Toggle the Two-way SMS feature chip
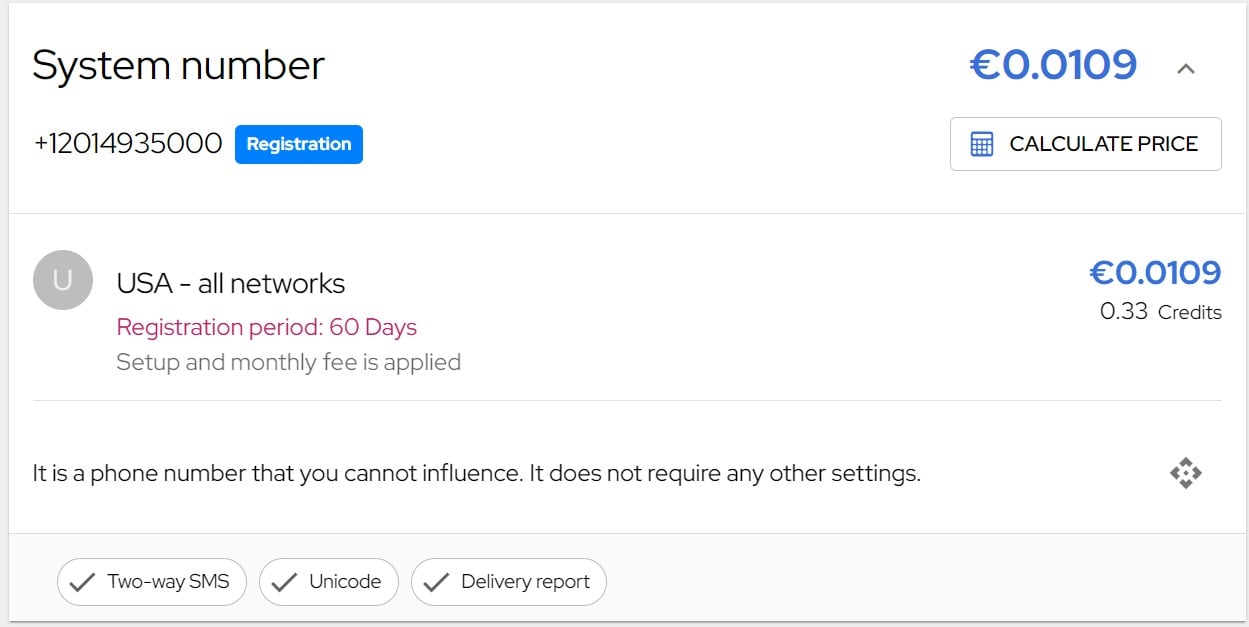This screenshot has height=627, width=1249. click(151, 582)
